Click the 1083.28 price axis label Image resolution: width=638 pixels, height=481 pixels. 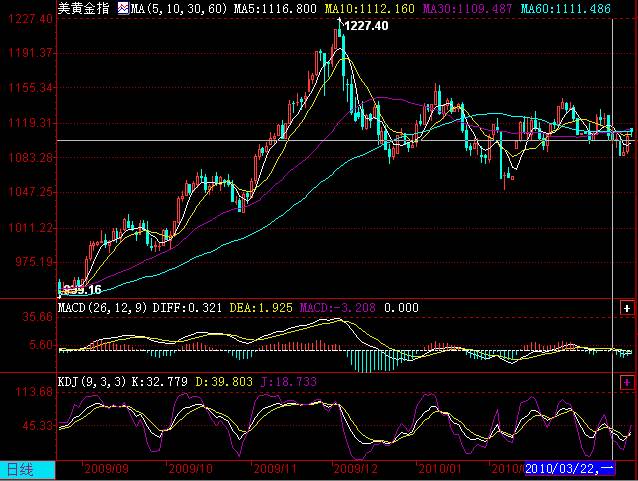[x=31, y=157]
